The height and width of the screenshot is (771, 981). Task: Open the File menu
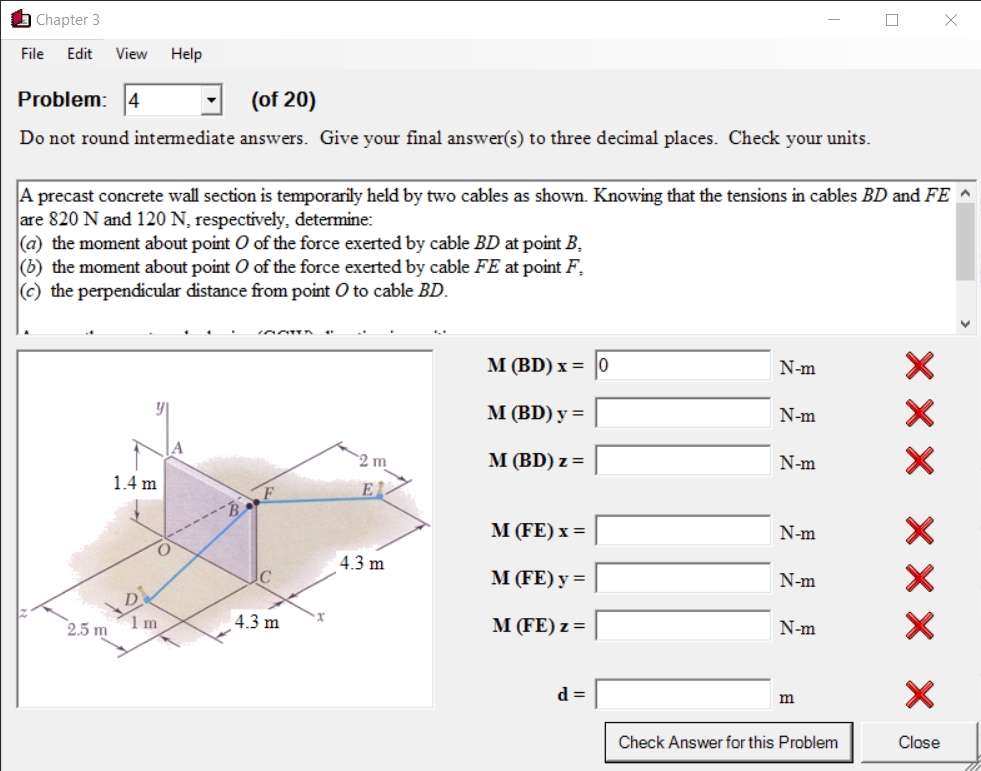coord(32,54)
